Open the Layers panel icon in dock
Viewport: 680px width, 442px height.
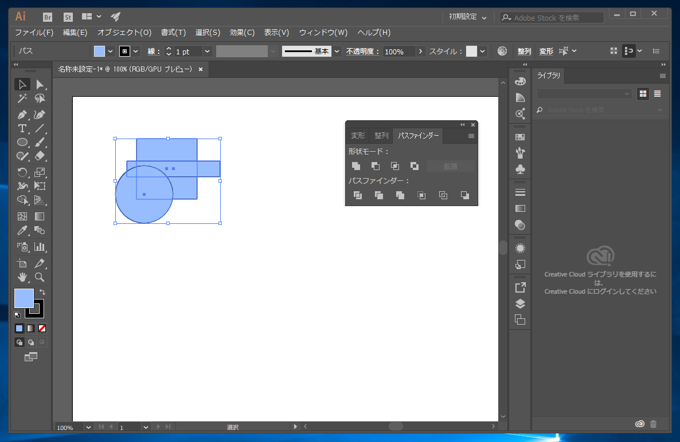click(x=520, y=304)
